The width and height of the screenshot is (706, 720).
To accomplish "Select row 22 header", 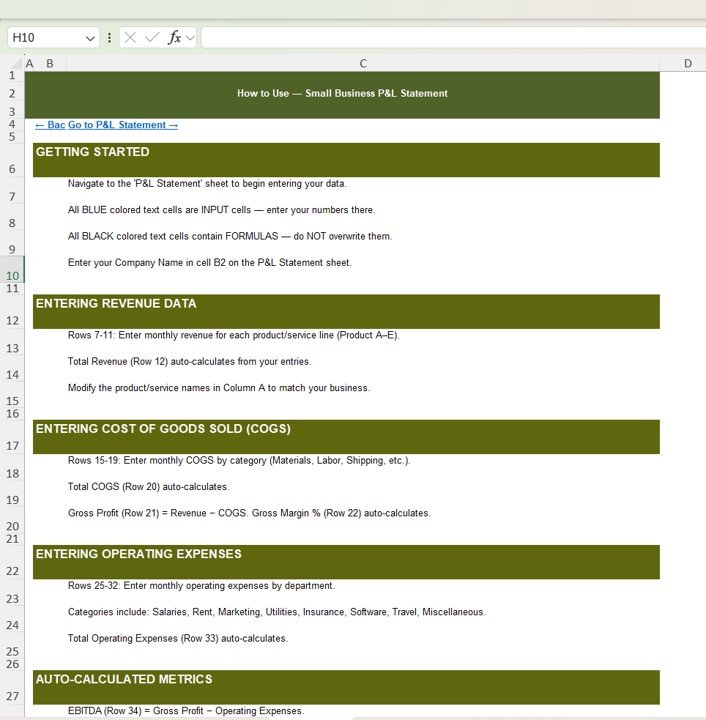I will pyautogui.click(x=11, y=571).
